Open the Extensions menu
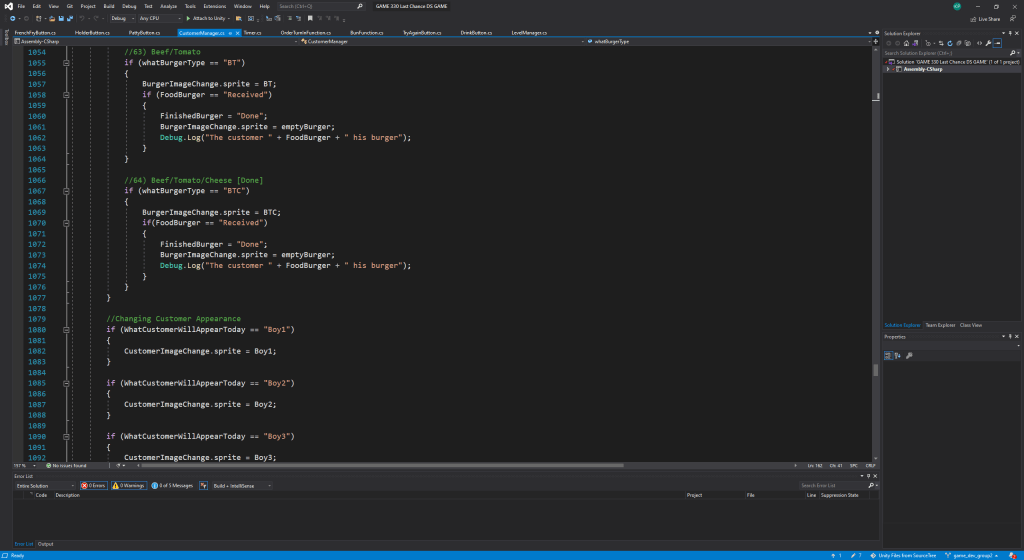The image size is (1024, 560). pos(214,6)
